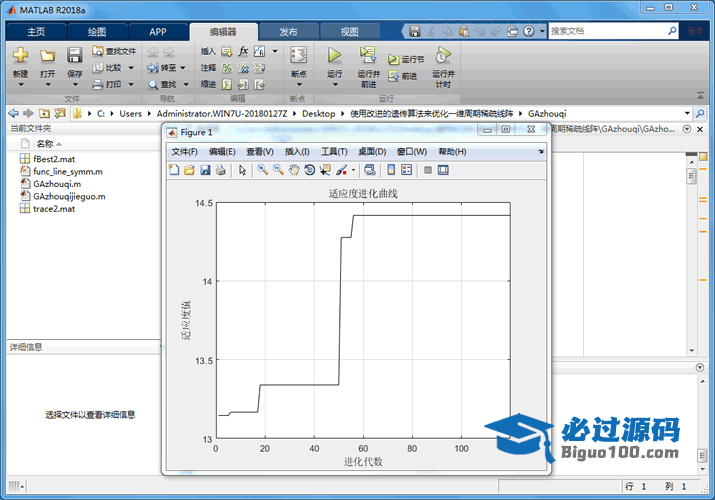The width and height of the screenshot is (715, 500).
Task: Click the up one folder icon
Action: click(44, 113)
